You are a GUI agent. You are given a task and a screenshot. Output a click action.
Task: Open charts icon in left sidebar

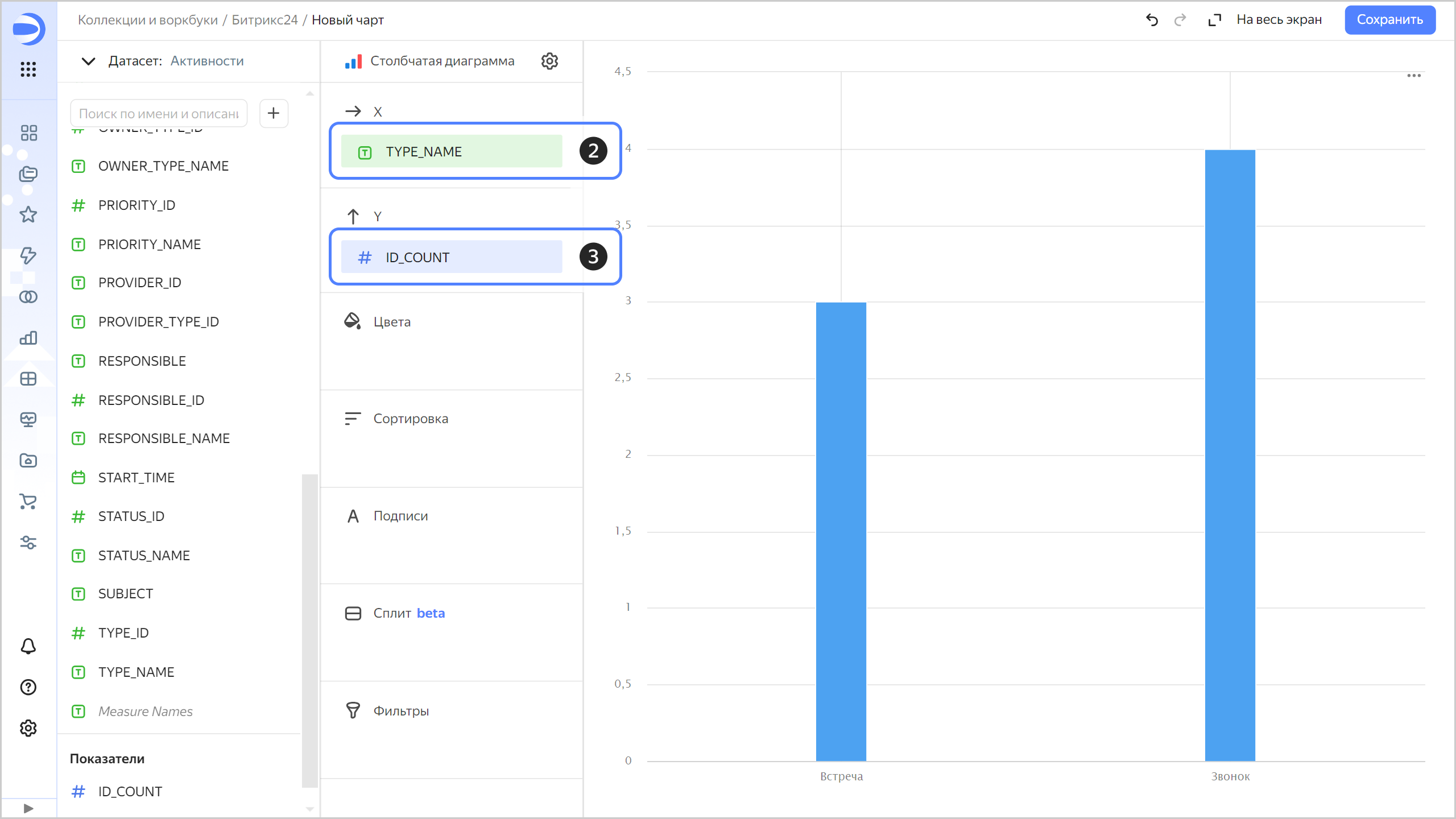click(28, 338)
